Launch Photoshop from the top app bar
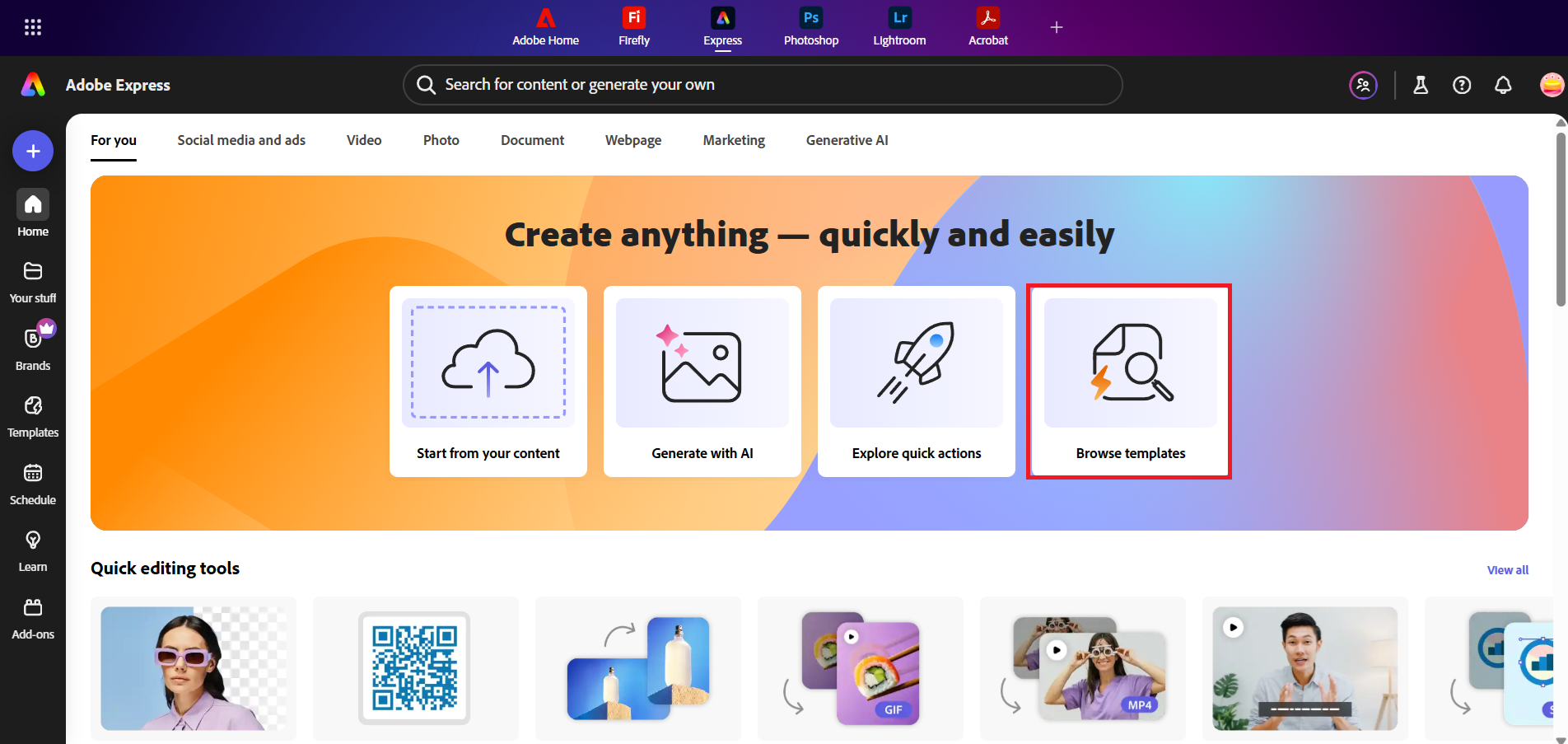 click(x=810, y=27)
